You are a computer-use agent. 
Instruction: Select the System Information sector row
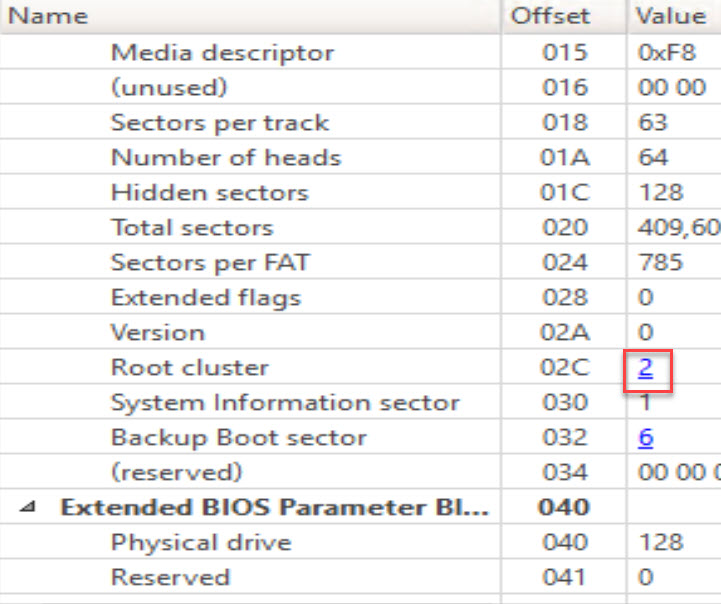tap(285, 403)
